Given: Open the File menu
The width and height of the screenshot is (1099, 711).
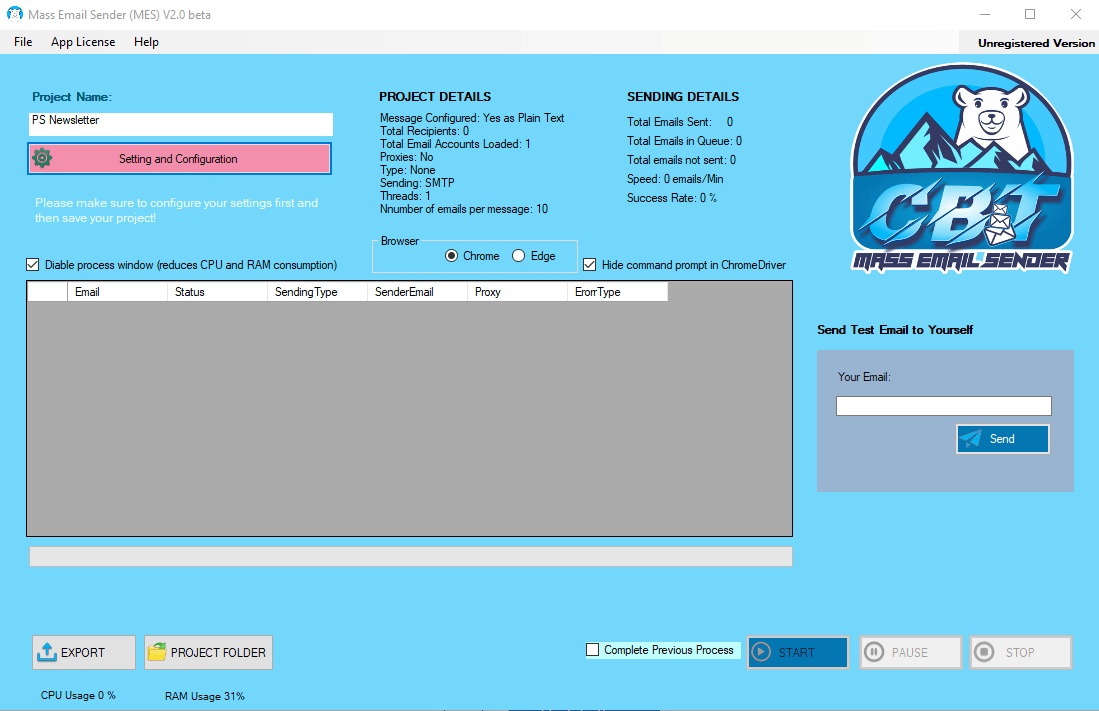Looking at the screenshot, I should (x=22, y=42).
